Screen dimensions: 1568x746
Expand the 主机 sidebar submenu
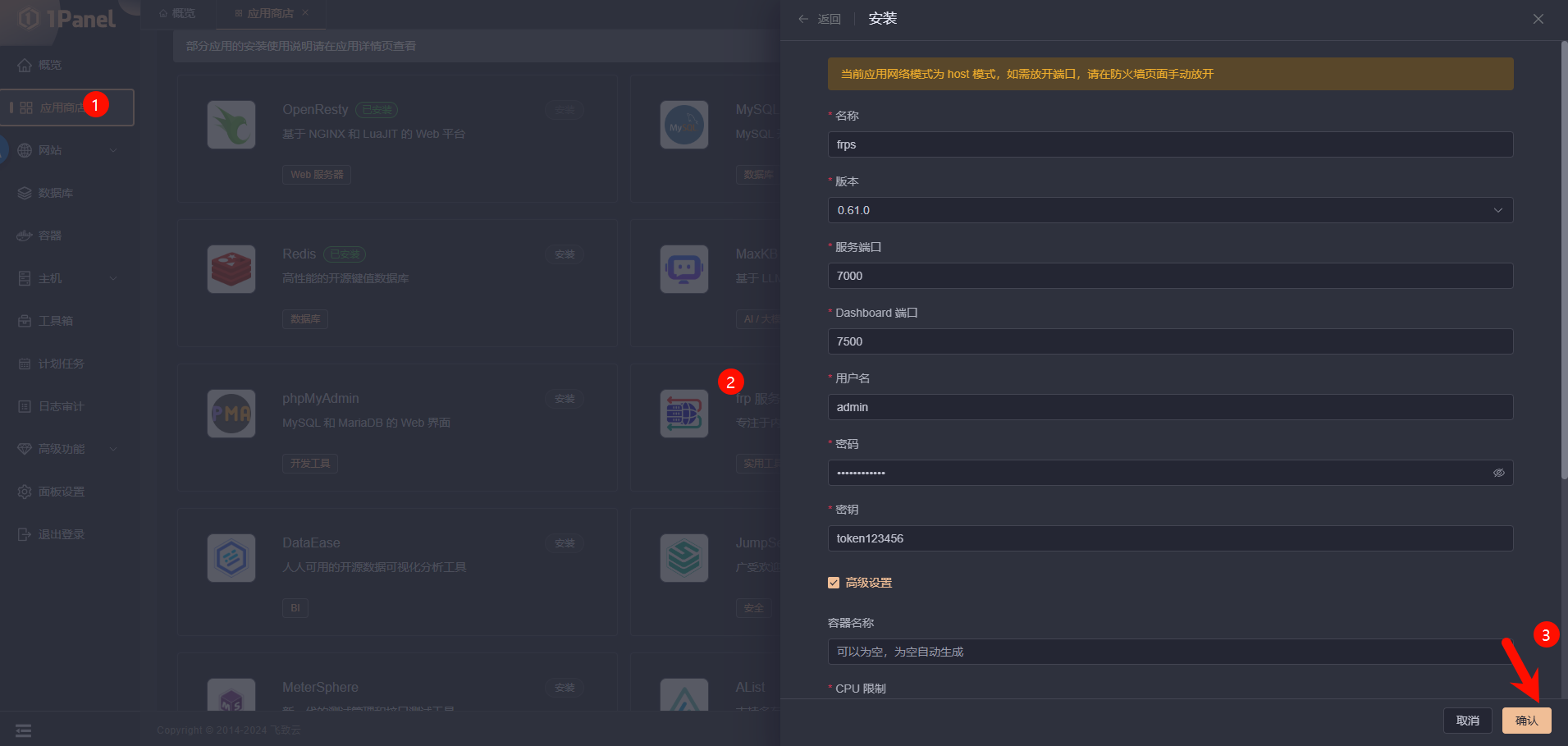pyautogui.click(x=113, y=278)
